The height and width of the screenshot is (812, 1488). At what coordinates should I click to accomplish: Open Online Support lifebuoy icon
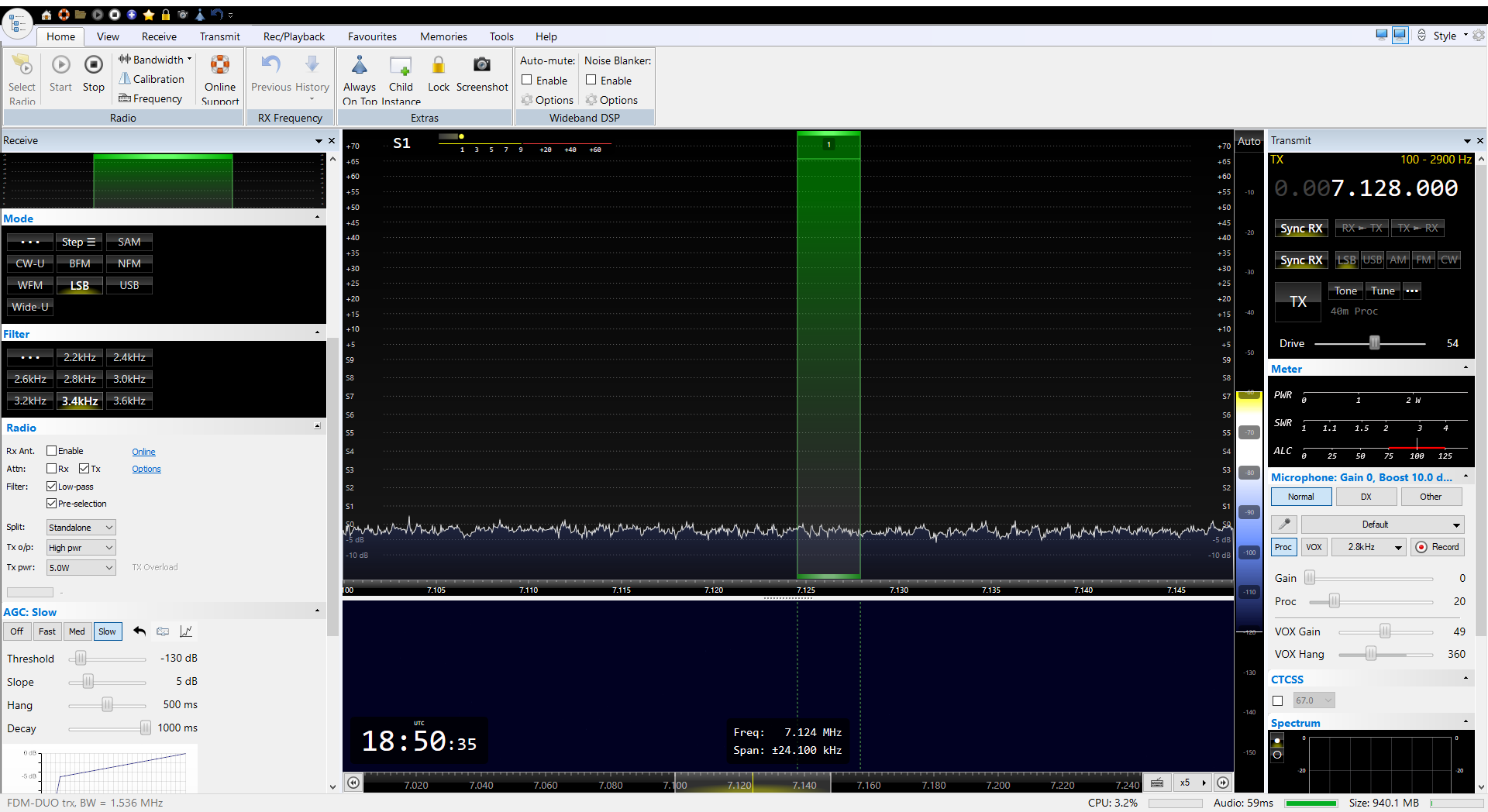(x=220, y=65)
